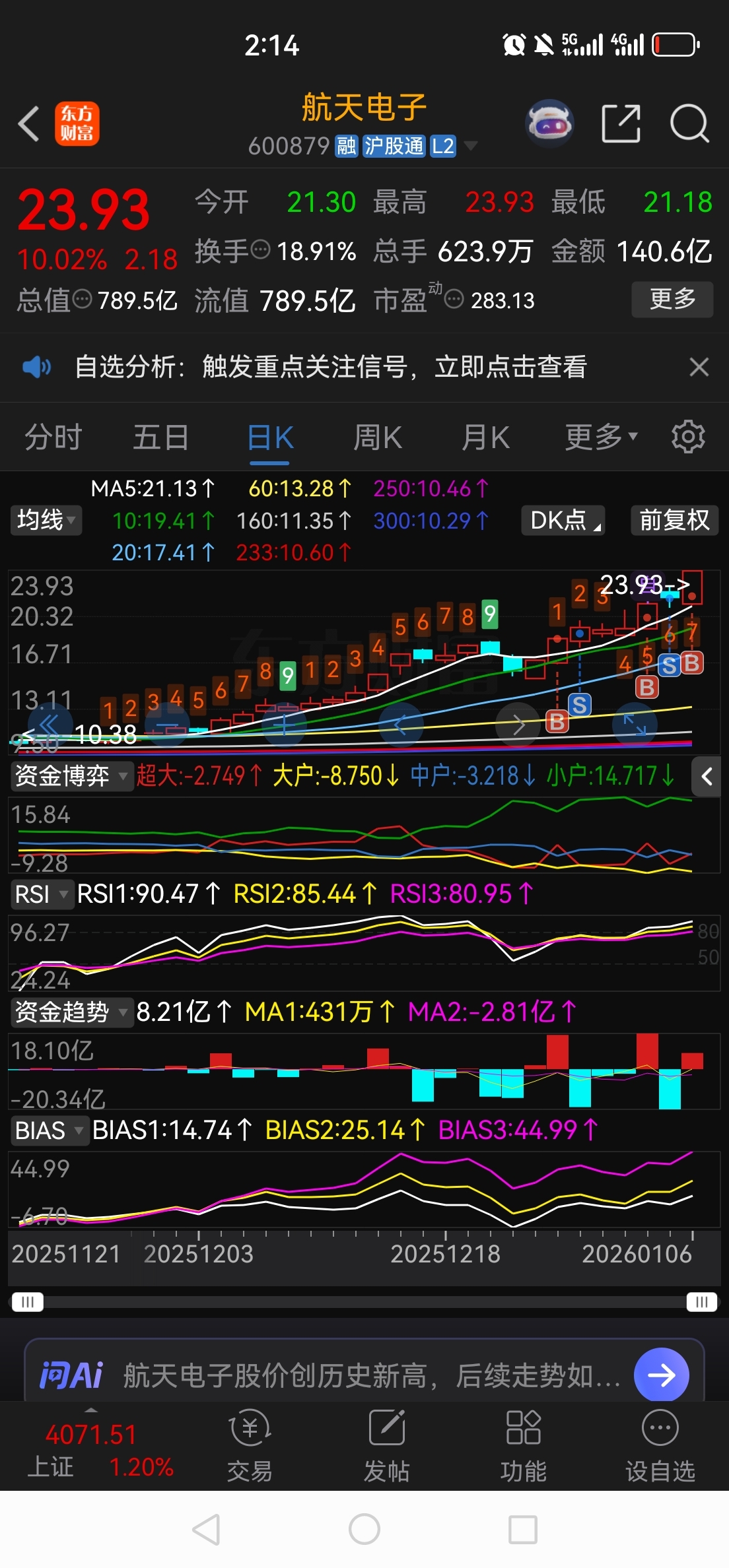Tap Android home navigation button

[364, 1529]
